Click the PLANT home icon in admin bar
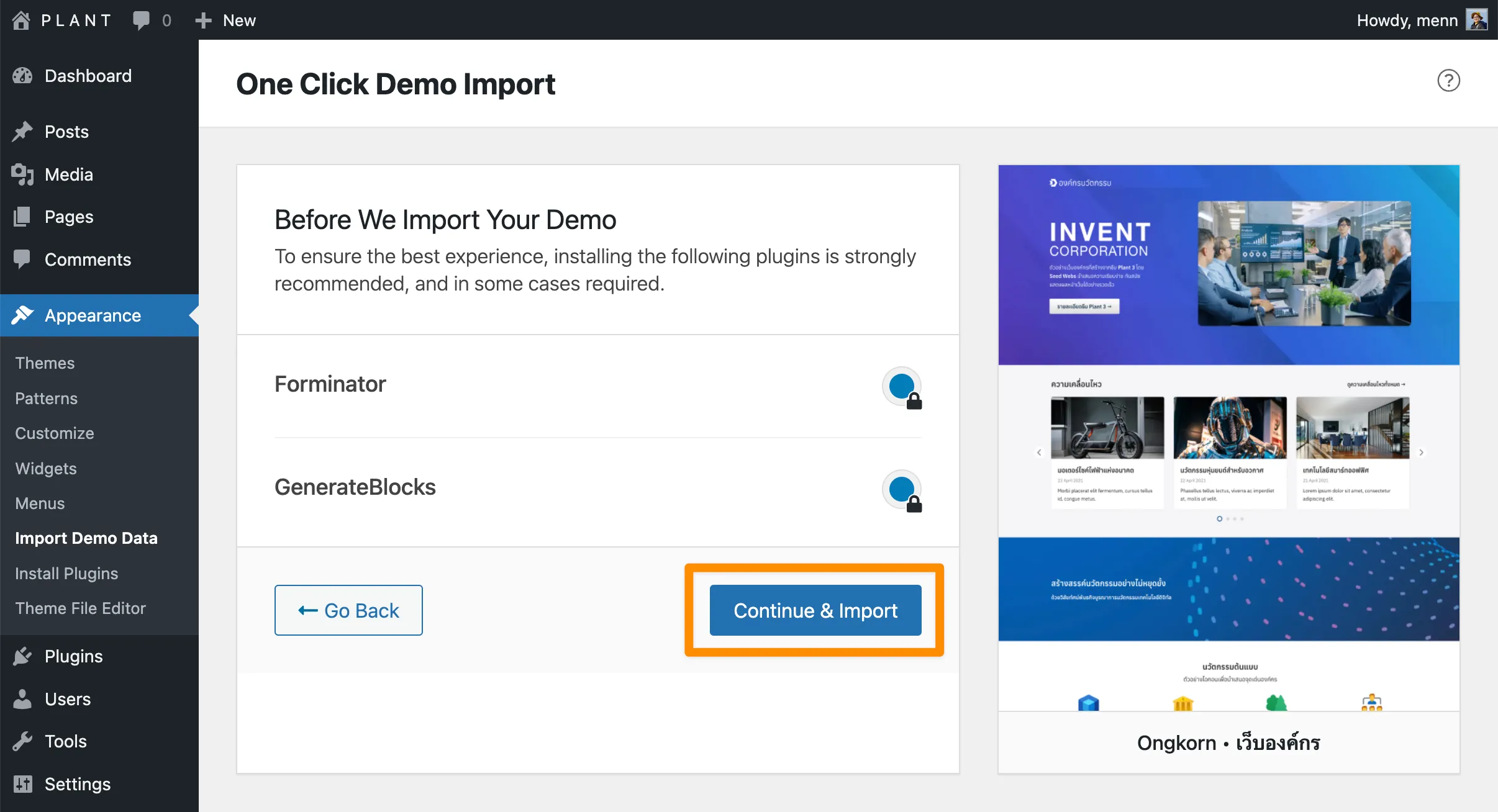Screen dimensions: 1498x812 [22, 19]
